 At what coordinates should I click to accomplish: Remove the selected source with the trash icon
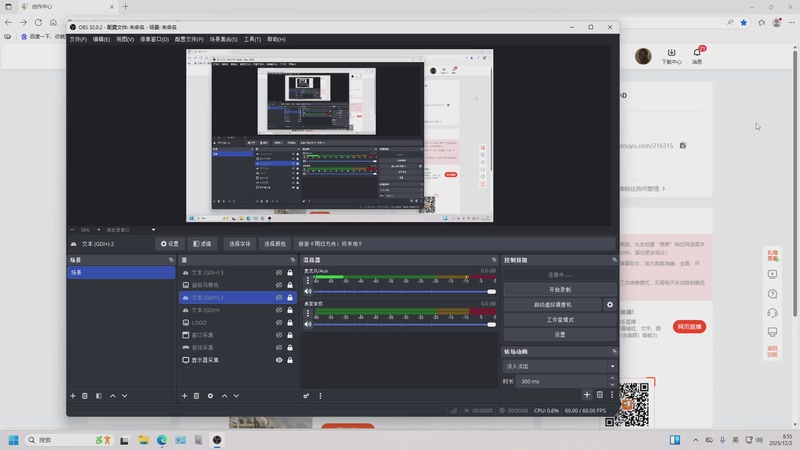[x=196, y=396]
